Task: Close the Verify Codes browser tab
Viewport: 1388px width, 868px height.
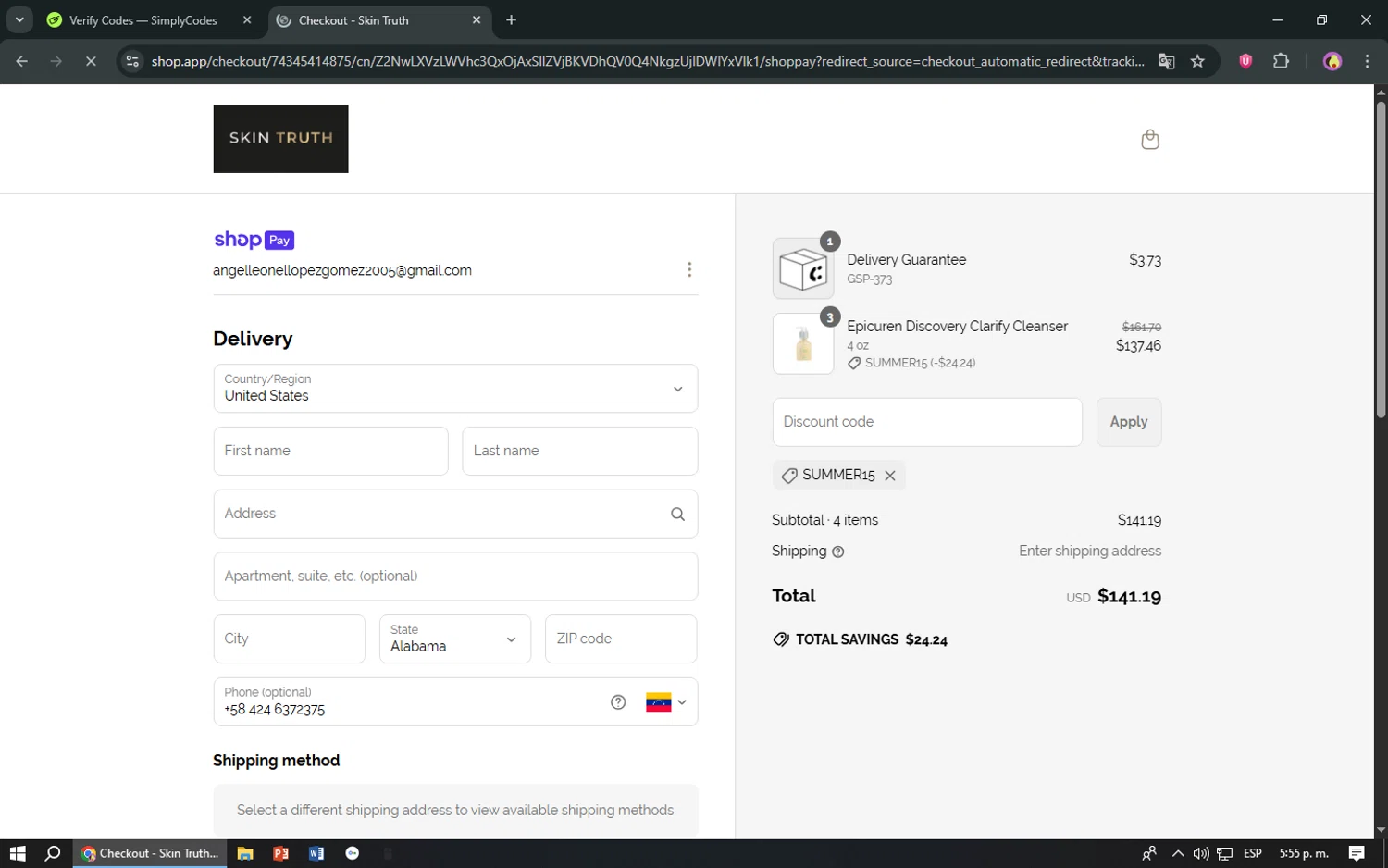Action: 247,20
